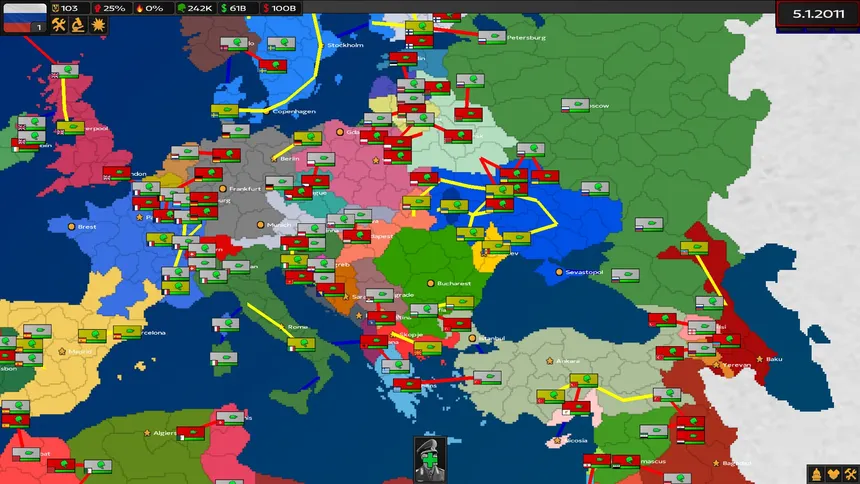Click the Brest city marker

click(x=71, y=226)
